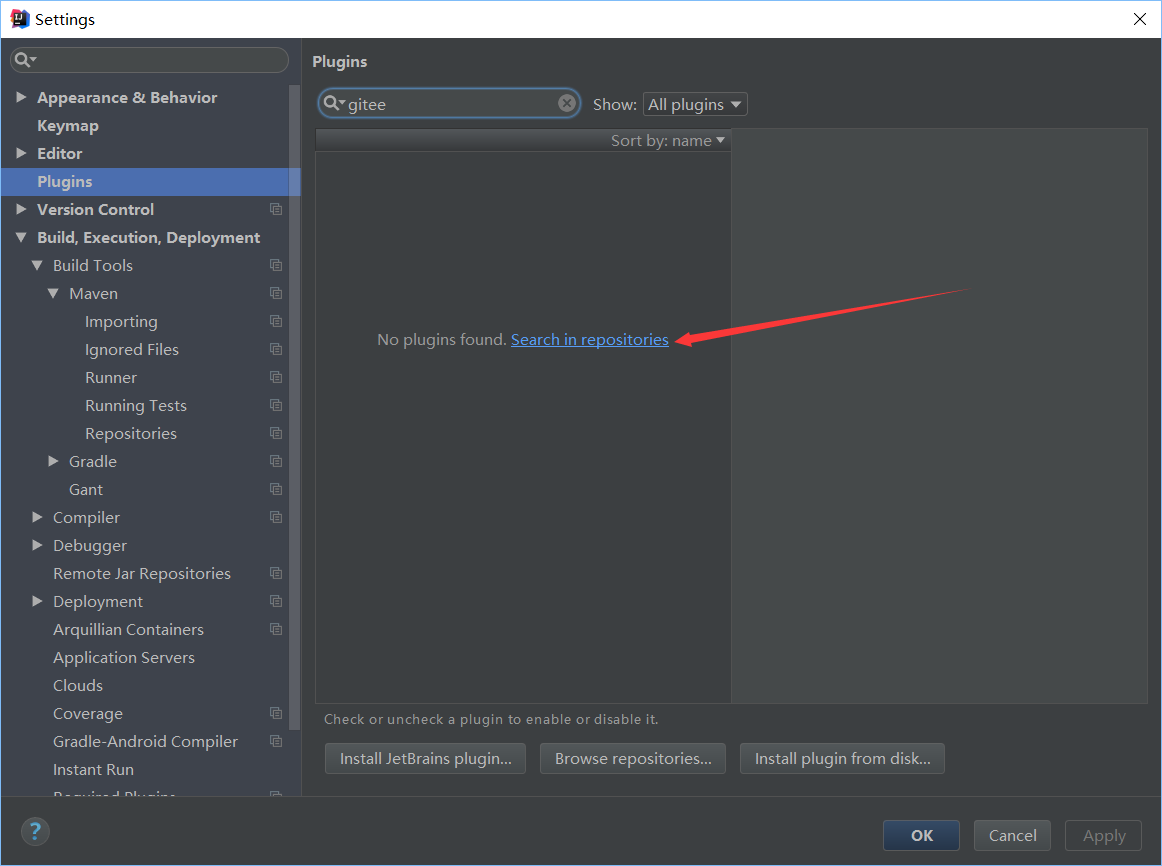Click project-level icon next to Coverage
This screenshot has width=1162, height=866.
(276, 713)
